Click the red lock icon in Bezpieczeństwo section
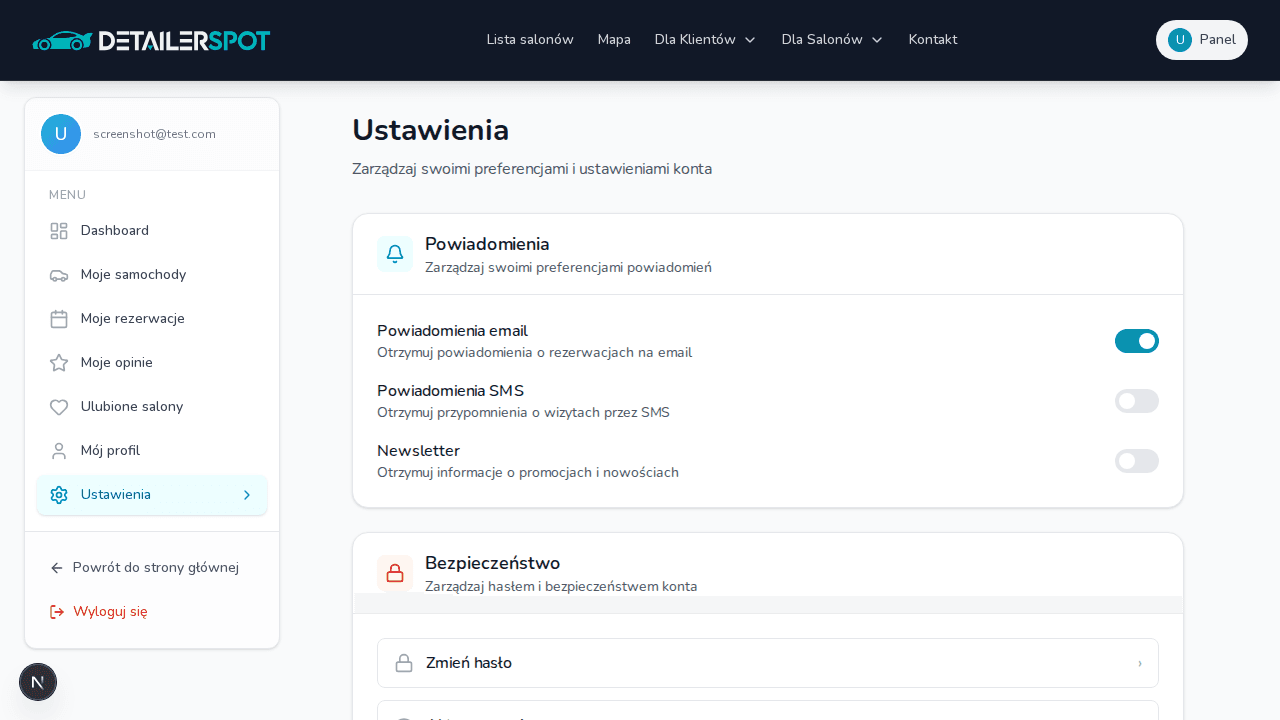This screenshot has width=1280, height=720. click(395, 573)
